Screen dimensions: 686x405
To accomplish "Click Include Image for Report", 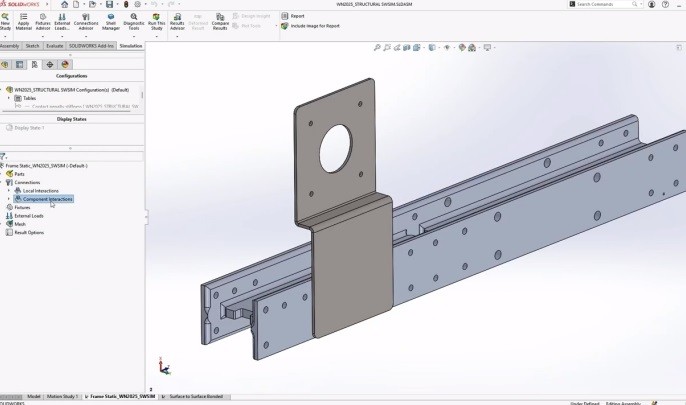I will pos(310,26).
